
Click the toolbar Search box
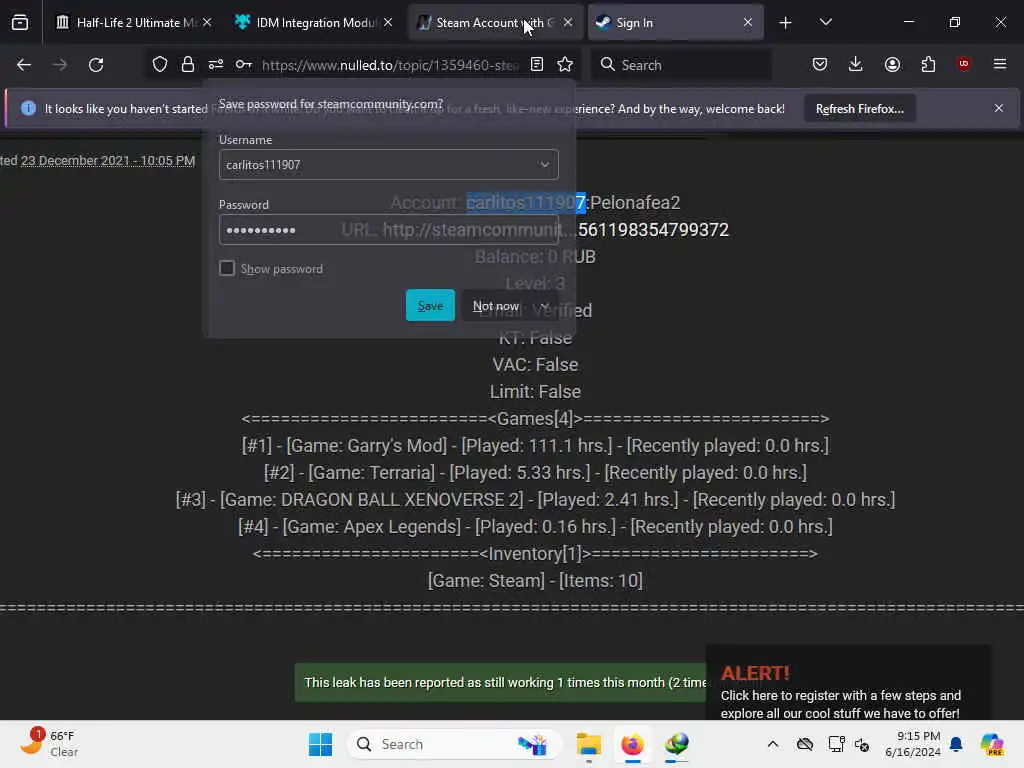pos(681,65)
